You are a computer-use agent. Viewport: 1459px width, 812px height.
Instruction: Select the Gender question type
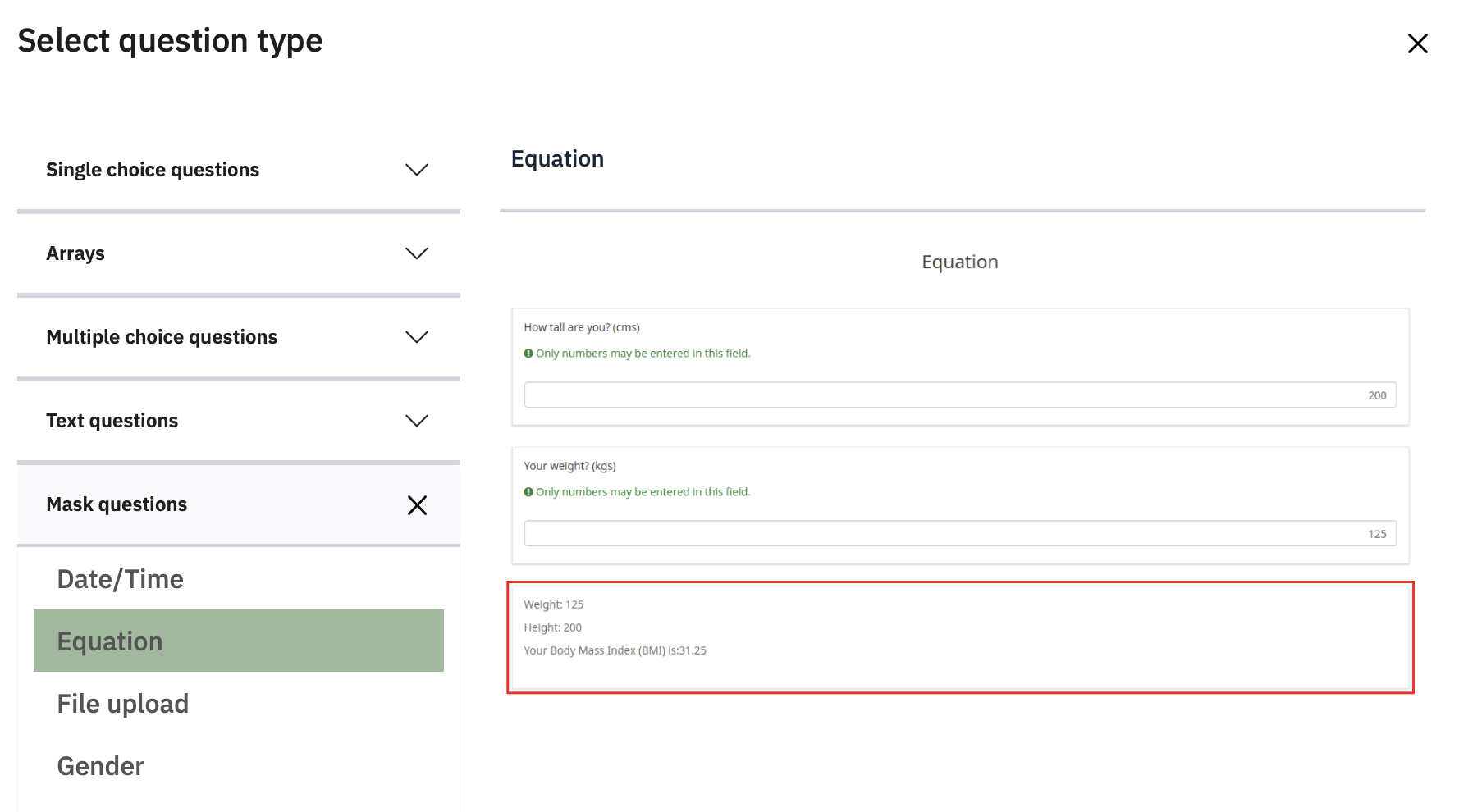[101, 766]
